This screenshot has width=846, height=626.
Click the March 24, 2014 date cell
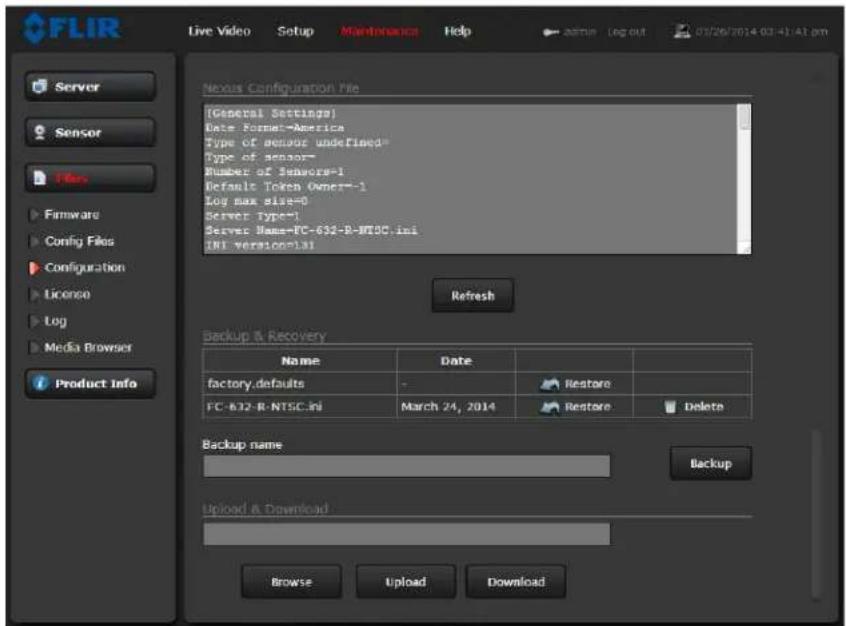[448, 407]
